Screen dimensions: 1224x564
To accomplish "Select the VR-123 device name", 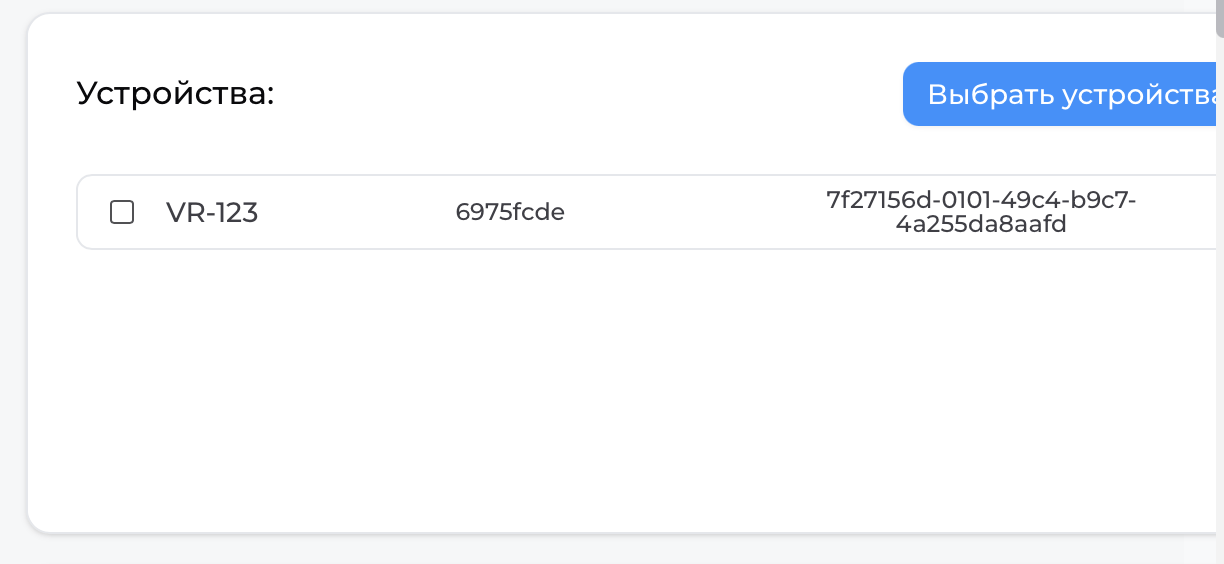I will click(x=212, y=212).
